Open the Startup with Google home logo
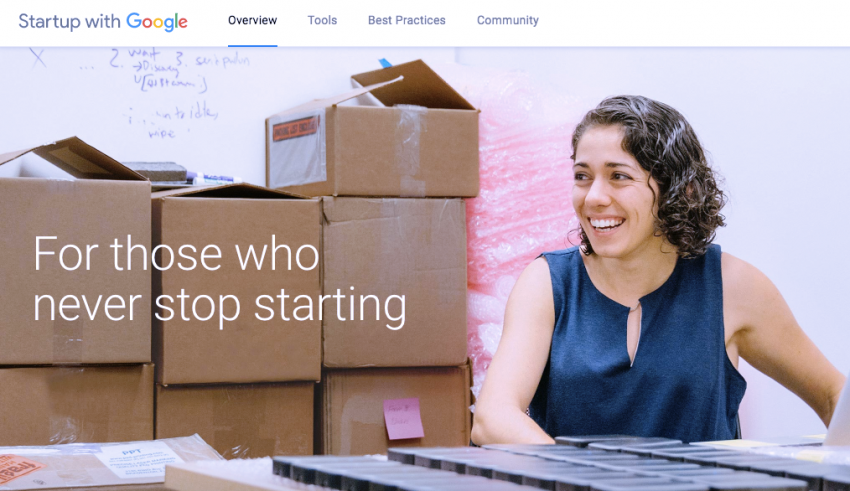 point(103,22)
